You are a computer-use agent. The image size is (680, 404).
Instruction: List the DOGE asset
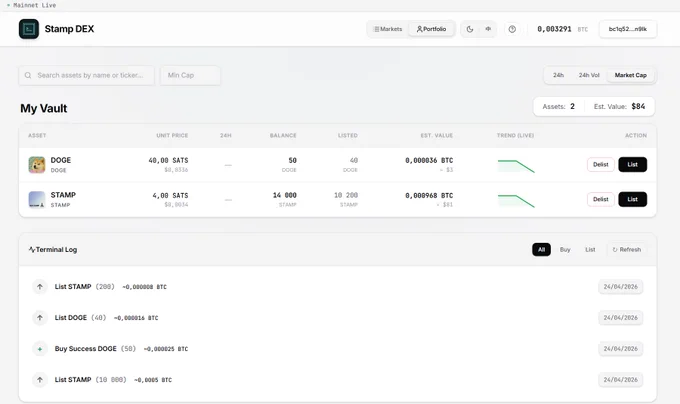click(x=632, y=165)
